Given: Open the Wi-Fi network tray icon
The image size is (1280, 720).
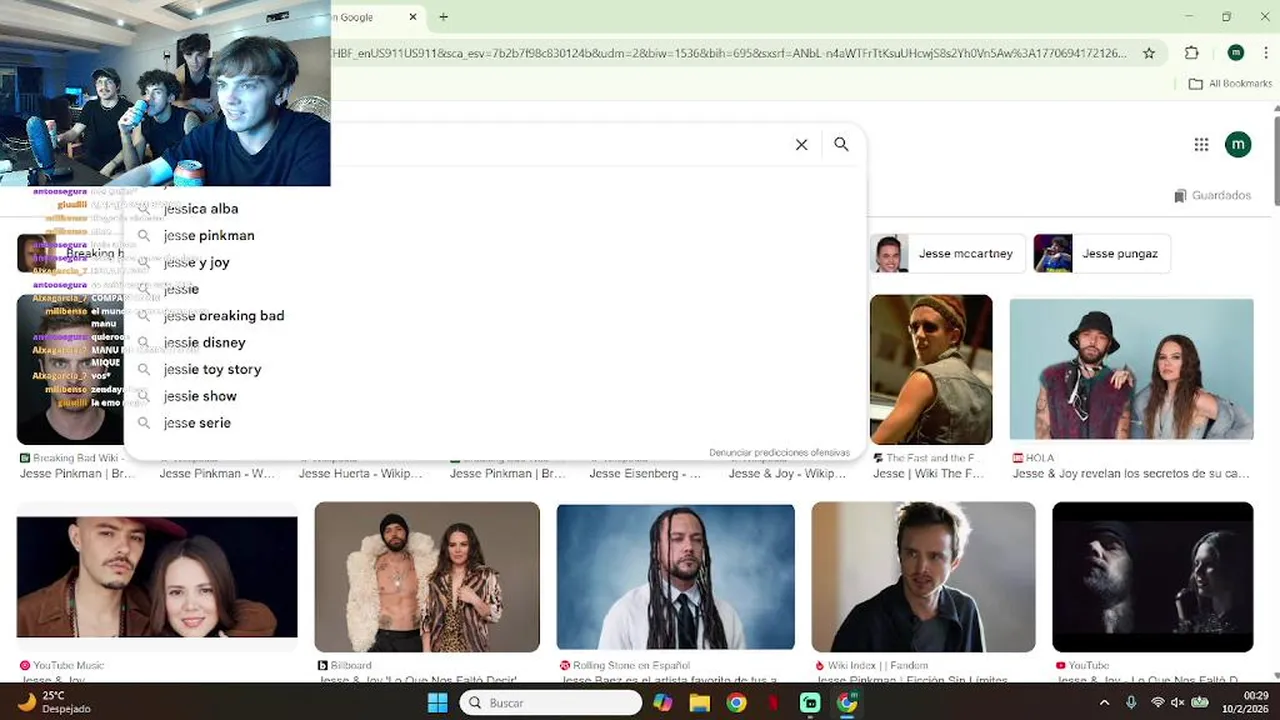Looking at the screenshot, I should (x=1157, y=703).
